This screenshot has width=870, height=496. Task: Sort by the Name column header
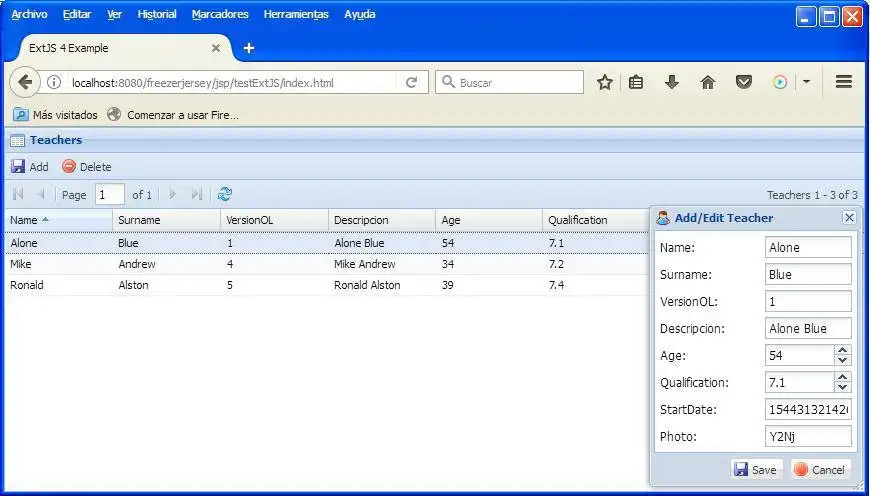pos(59,220)
